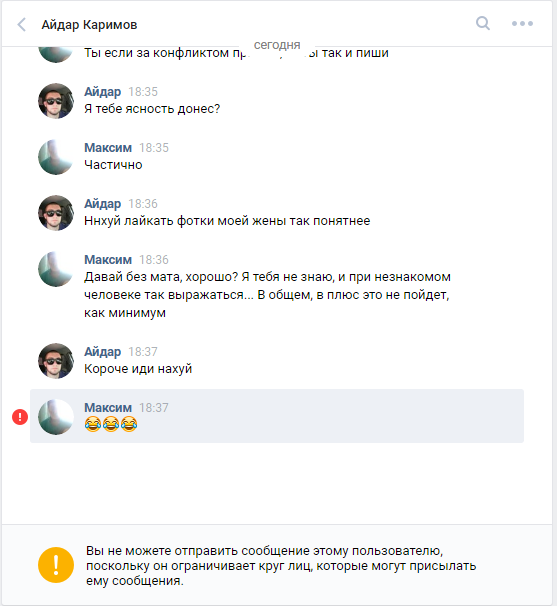Open the three-dot actions menu
The height and width of the screenshot is (606, 557).
click(522, 24)
